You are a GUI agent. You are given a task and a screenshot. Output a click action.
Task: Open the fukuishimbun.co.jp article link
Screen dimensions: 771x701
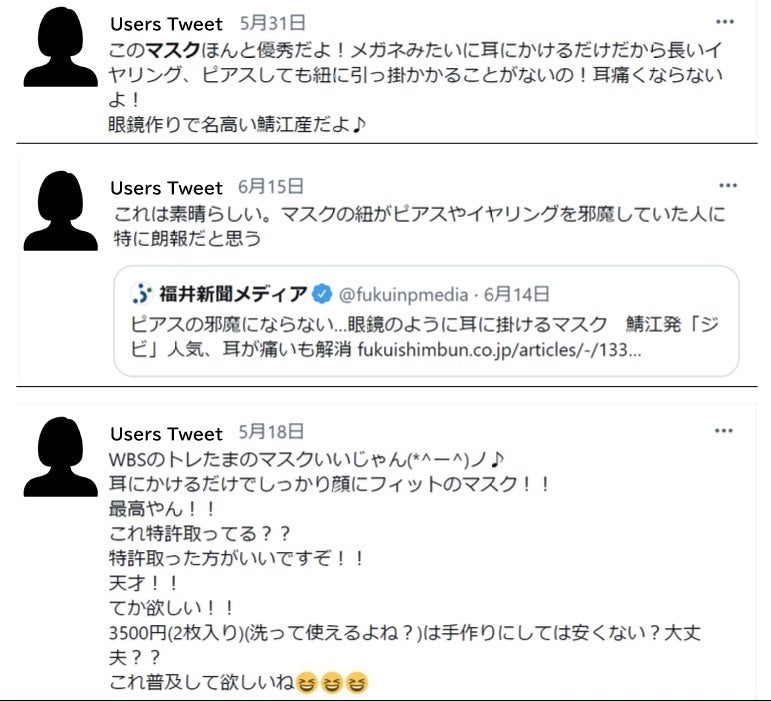[496, 351]
